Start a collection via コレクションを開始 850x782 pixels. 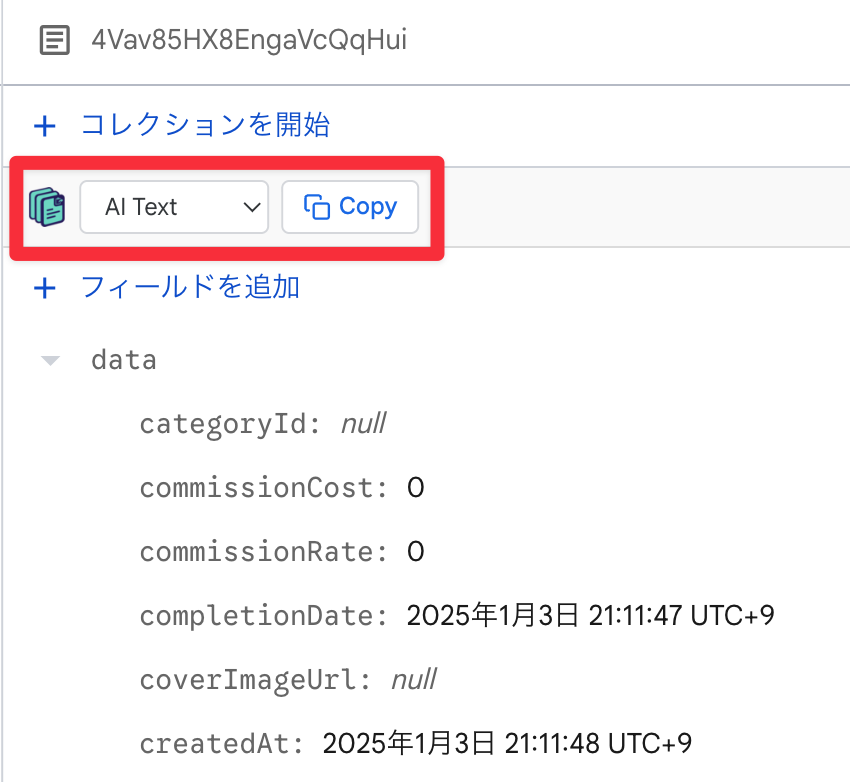click(x=205, y=125)
